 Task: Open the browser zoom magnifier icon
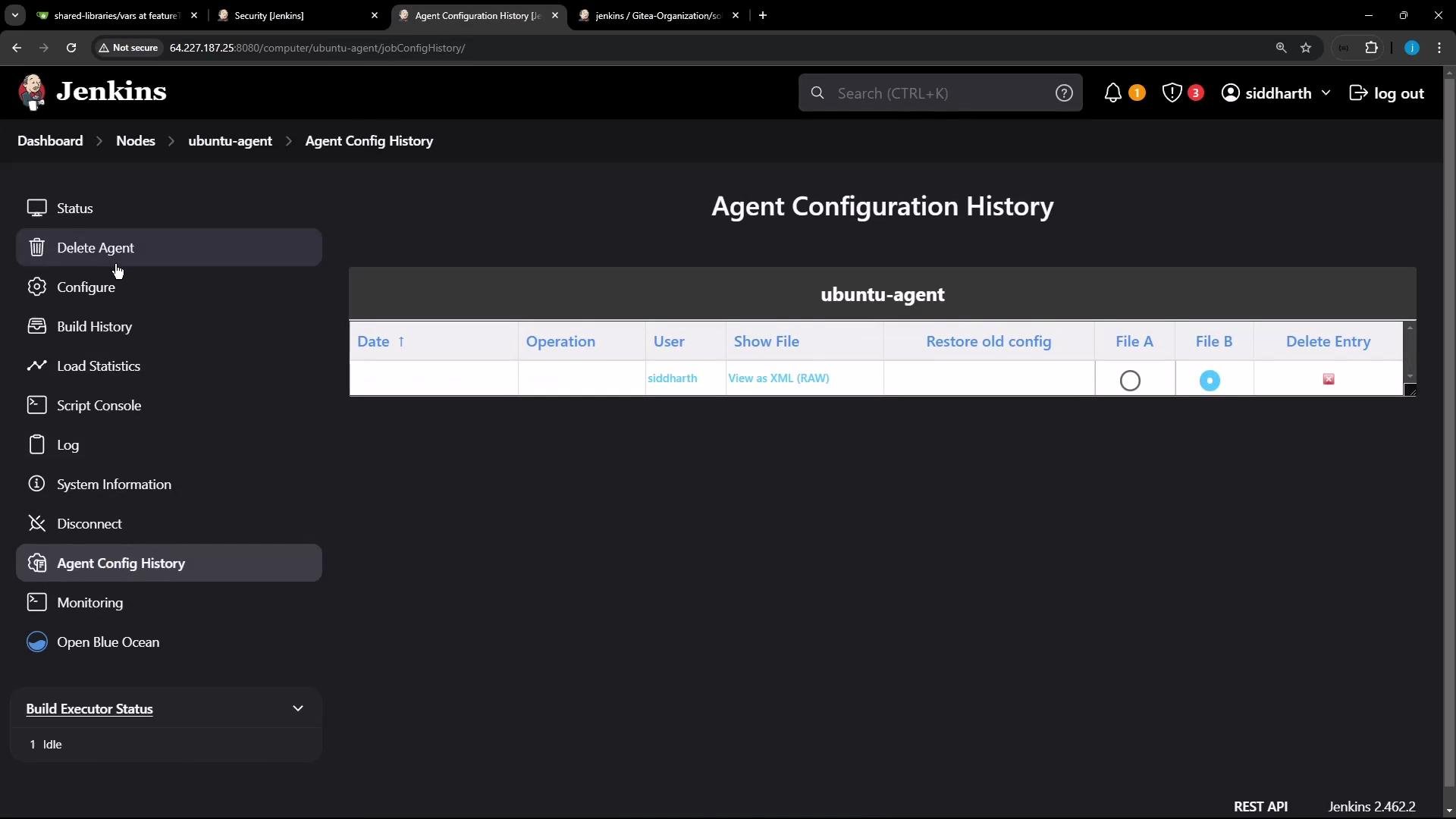click(x=1281, y=48)
